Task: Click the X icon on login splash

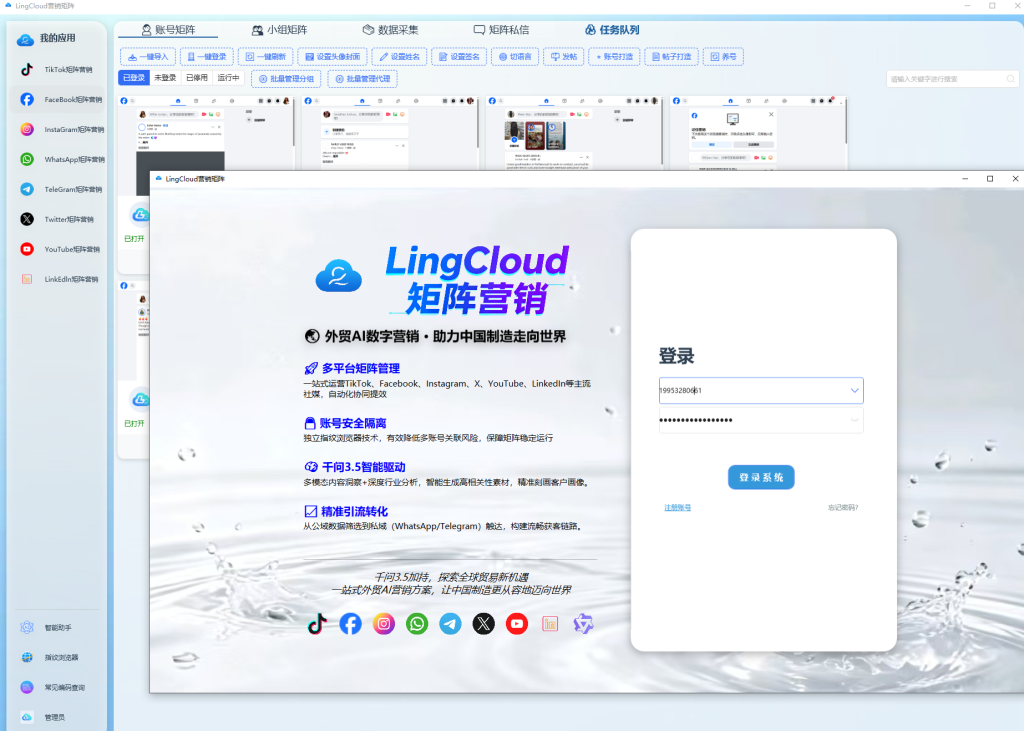Action: (x=483, y=624)
